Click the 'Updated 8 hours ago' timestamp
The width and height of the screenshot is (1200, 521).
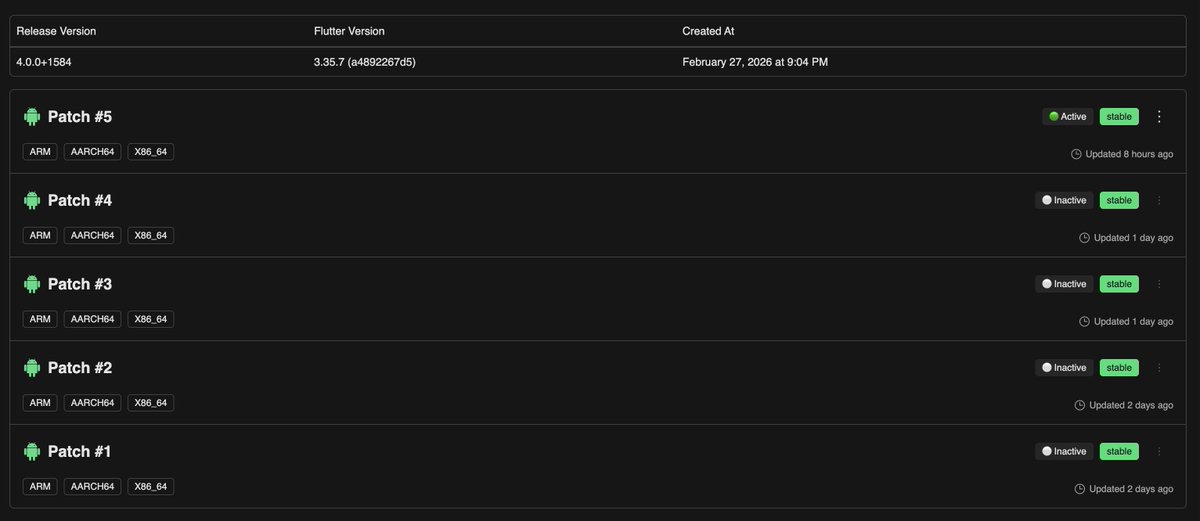click(1130, 154)
